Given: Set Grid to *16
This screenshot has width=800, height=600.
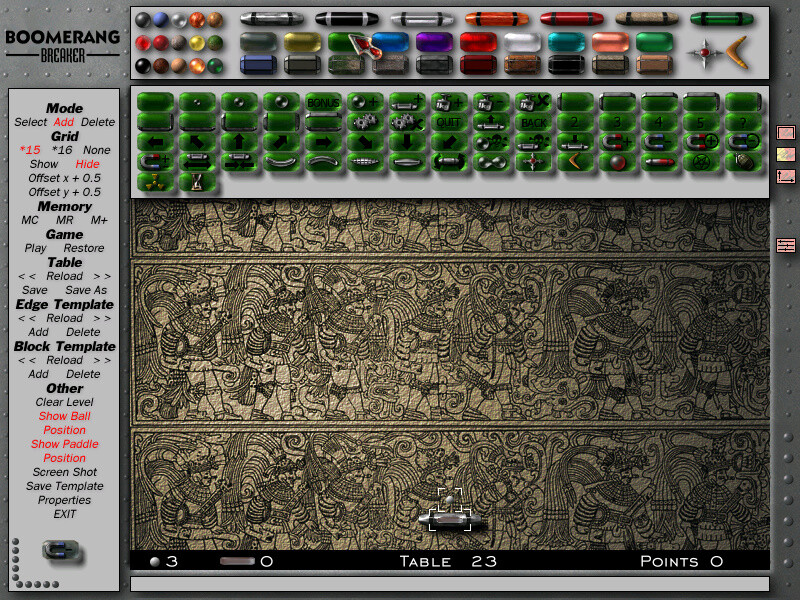Looking at the screenshot, I should [x=62, y=150].
